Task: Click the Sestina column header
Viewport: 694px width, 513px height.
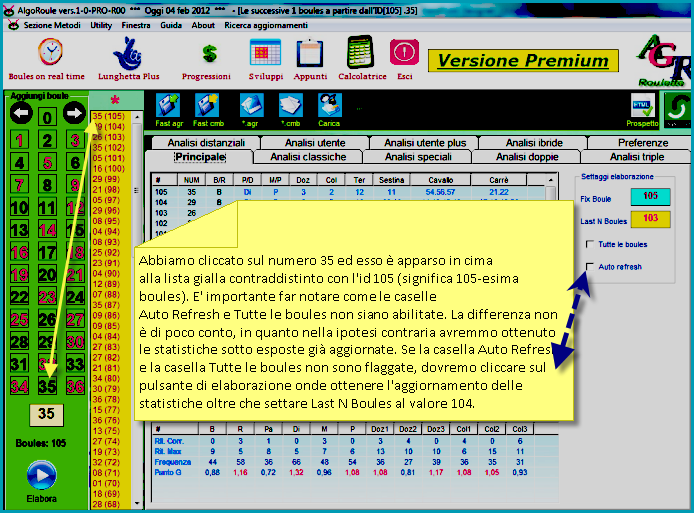Action: 392,180
